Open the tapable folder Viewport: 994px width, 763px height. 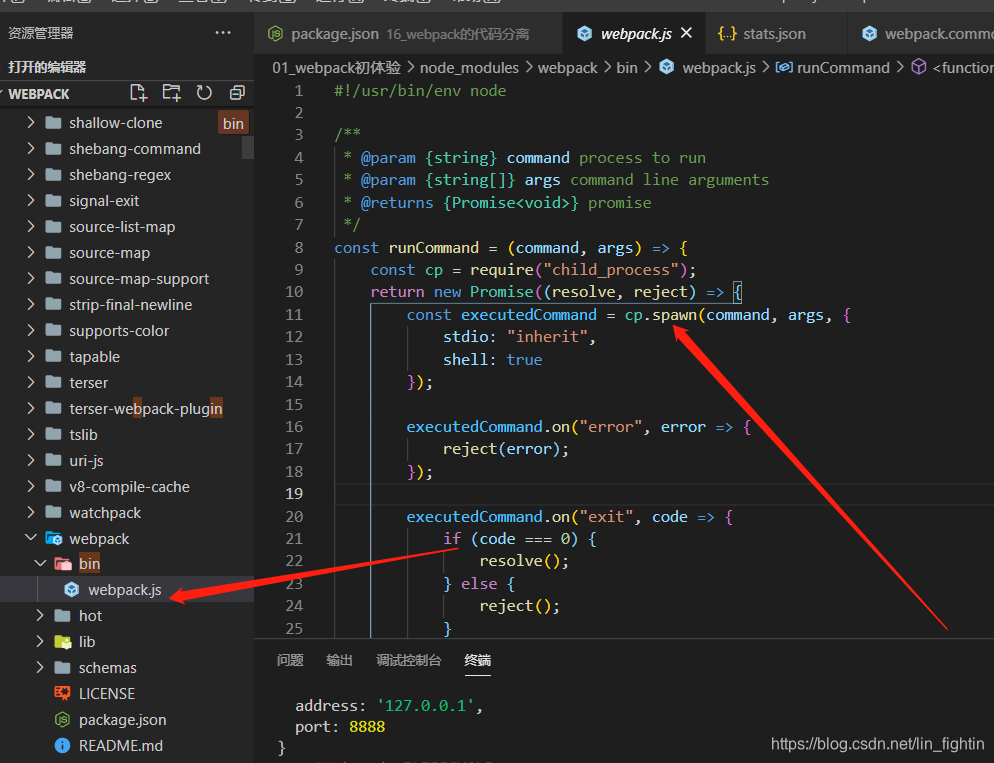[94, 357]
